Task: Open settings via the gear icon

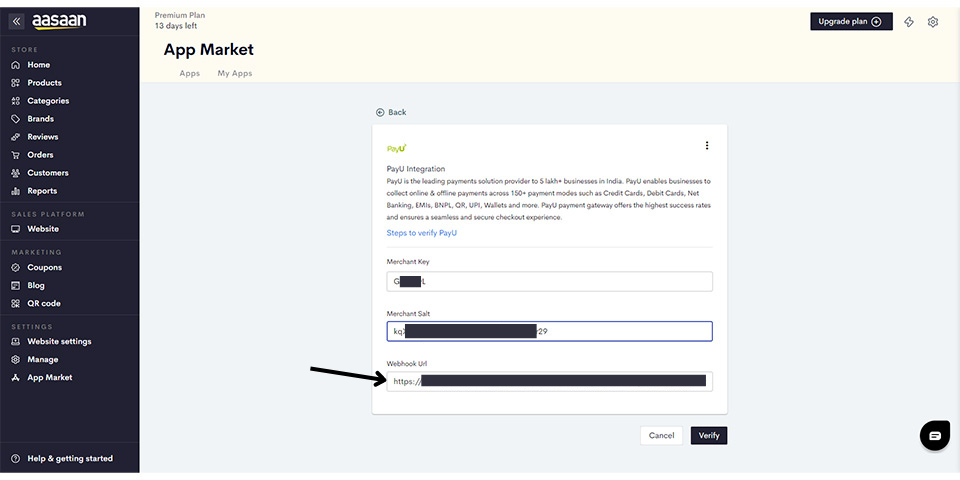Action: pyautogui.click(x=933, y=22)
